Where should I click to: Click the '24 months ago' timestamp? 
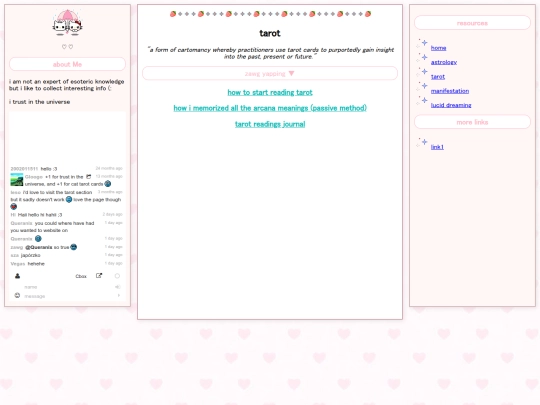coord(109,168)
